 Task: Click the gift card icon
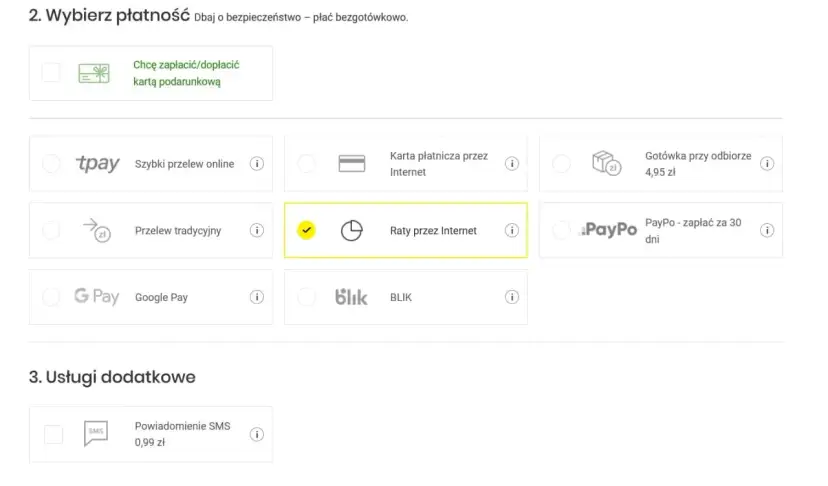[x=95, y=73]
